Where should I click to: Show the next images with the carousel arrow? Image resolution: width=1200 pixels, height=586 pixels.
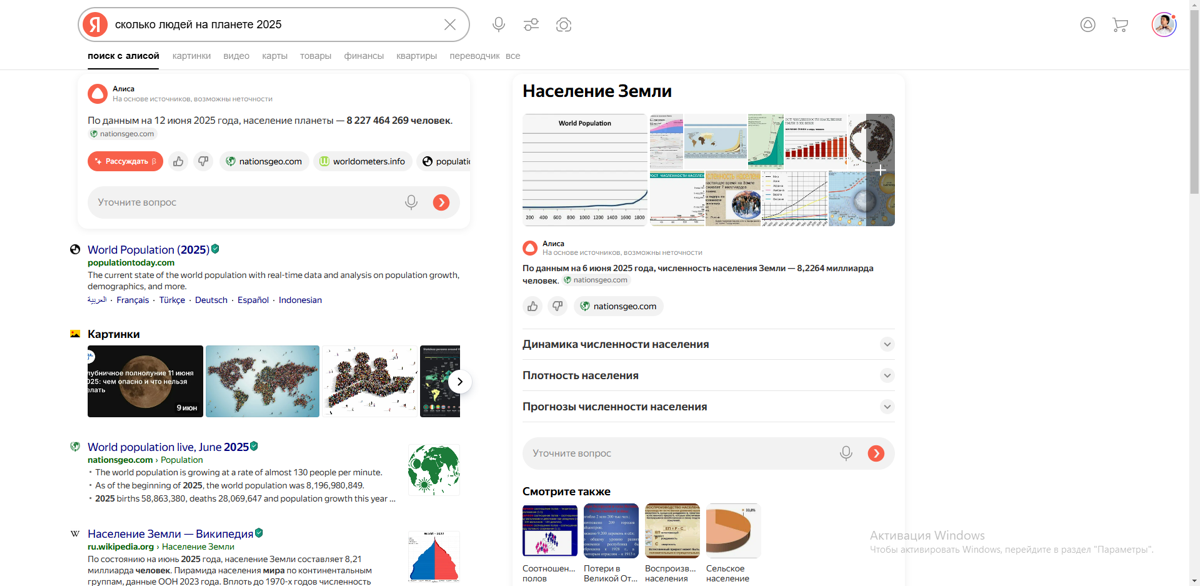pos(459,381)
